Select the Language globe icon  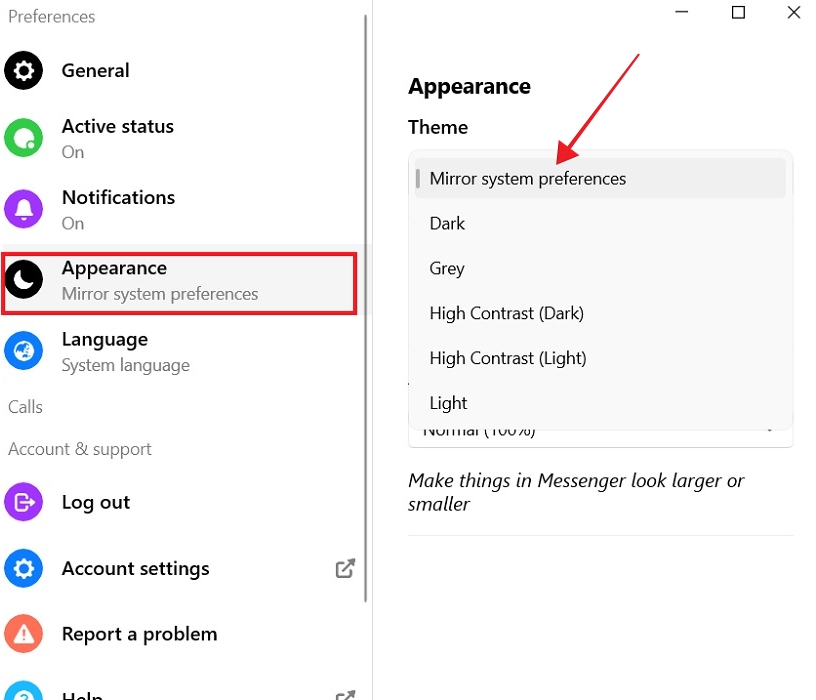[x=24, y=351]
